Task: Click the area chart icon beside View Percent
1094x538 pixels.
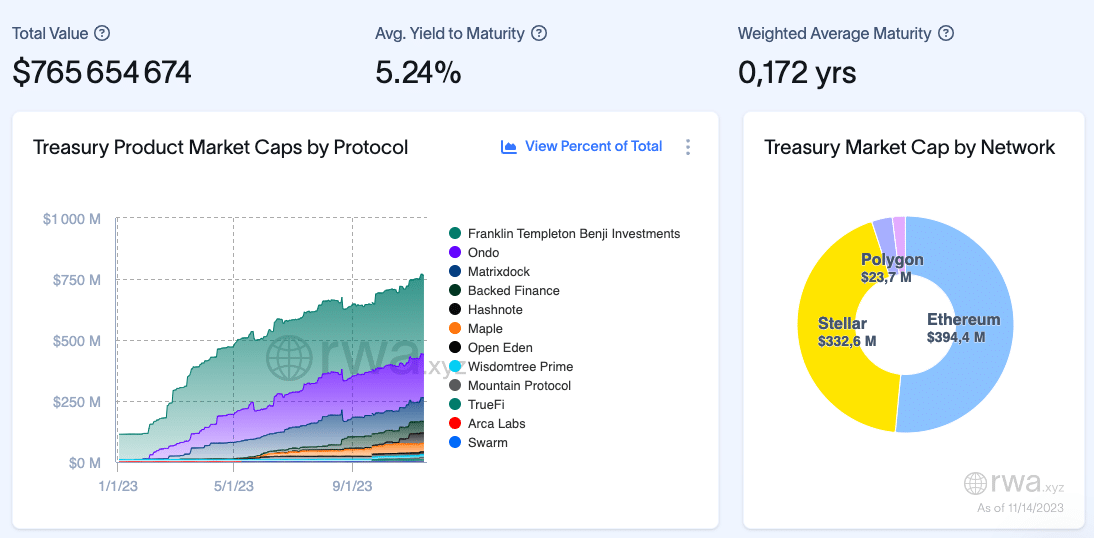Action: click(509, 147)
